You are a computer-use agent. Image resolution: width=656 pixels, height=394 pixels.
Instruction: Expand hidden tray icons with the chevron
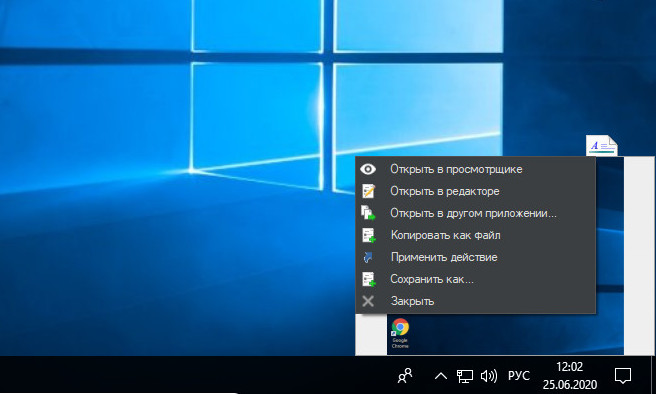(441, 376)
